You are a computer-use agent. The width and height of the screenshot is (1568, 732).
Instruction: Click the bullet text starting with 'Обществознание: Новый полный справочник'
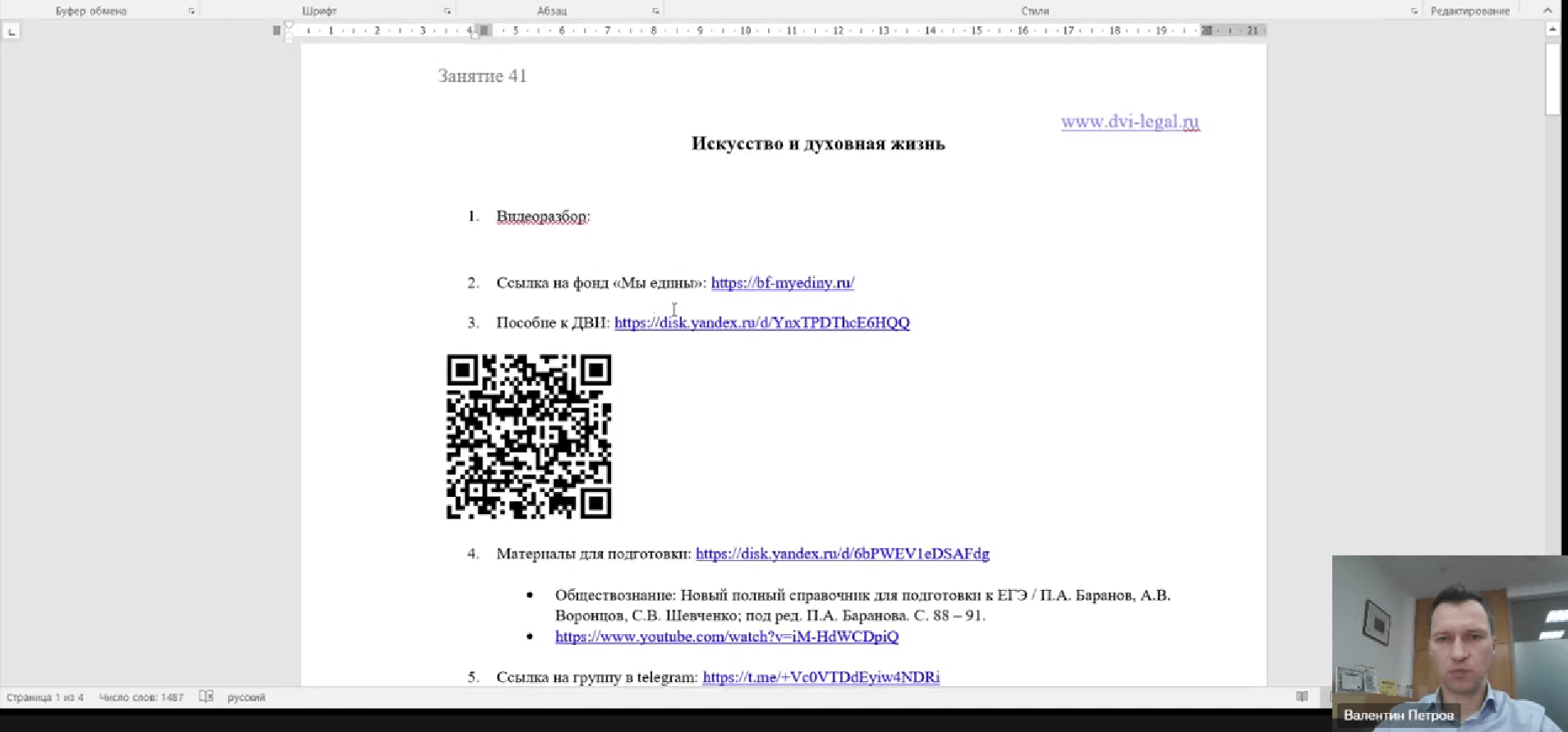(862, 605)
